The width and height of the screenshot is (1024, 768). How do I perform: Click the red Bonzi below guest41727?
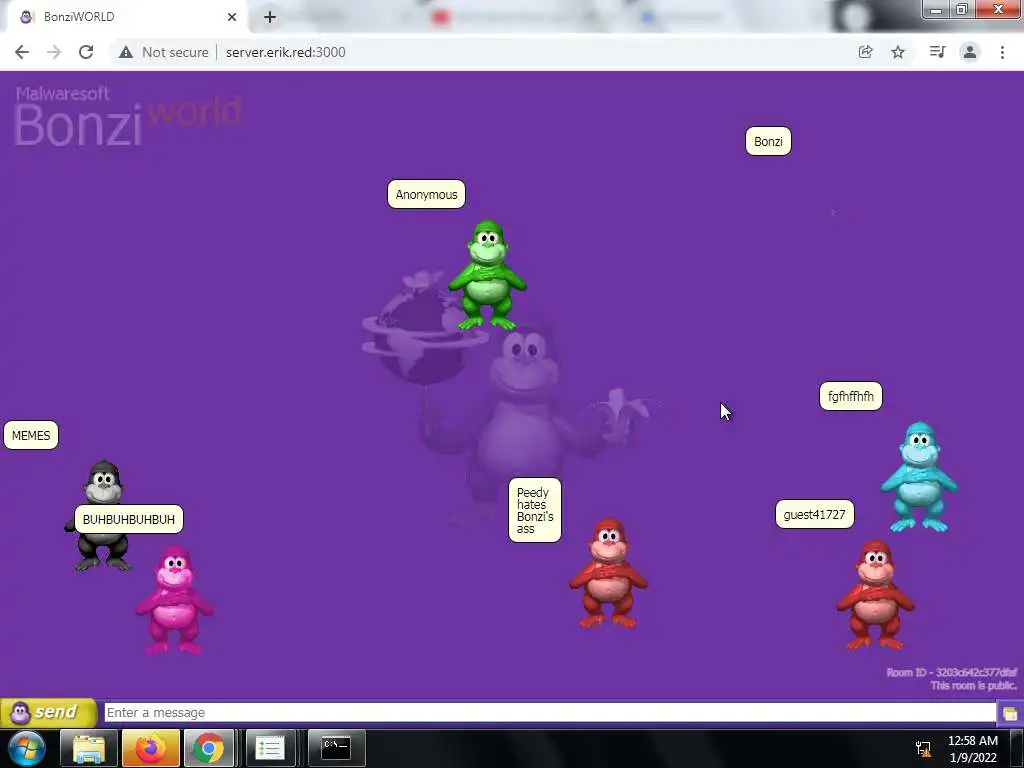click(x=875, y=595)
